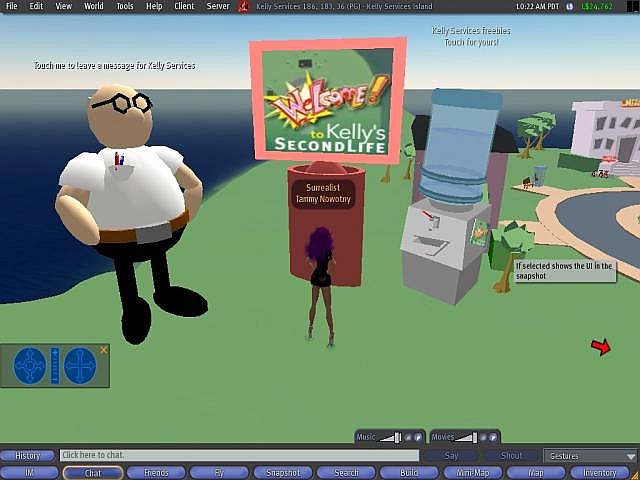Screen dimensions: 640x480
Task: Click the Say button
Action: click(451, 456)
